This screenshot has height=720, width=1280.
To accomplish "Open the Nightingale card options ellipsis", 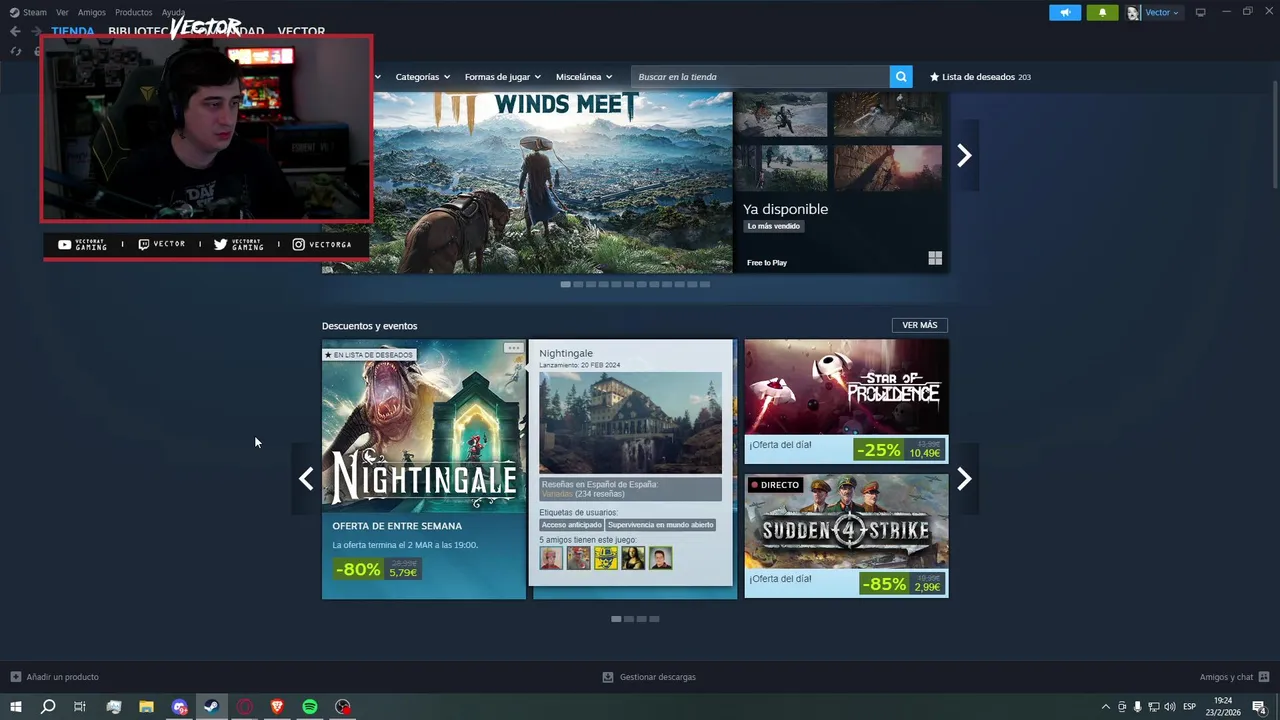I will click(513, 348).
